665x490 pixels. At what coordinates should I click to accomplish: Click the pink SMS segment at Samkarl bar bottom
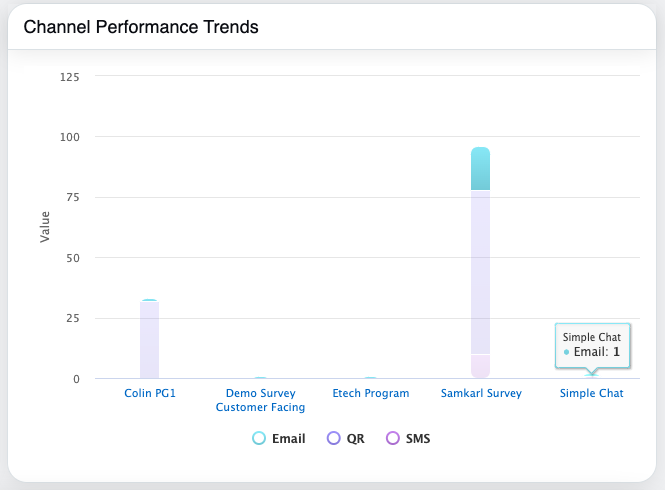point(480,366)
